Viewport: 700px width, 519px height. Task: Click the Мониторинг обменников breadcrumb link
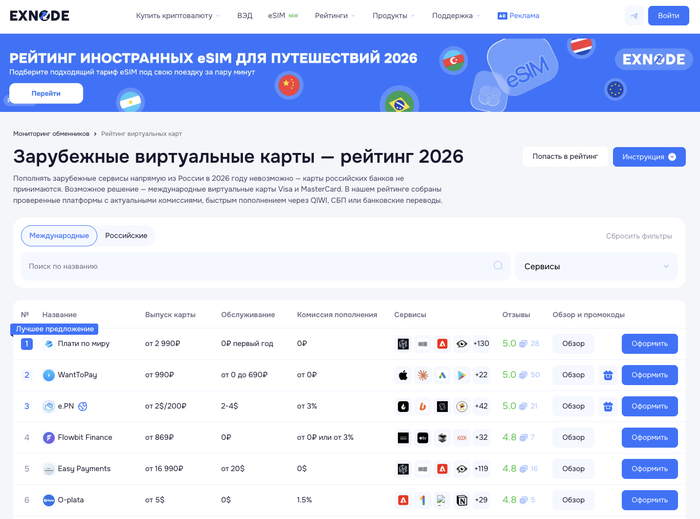[x=51, y=133]
